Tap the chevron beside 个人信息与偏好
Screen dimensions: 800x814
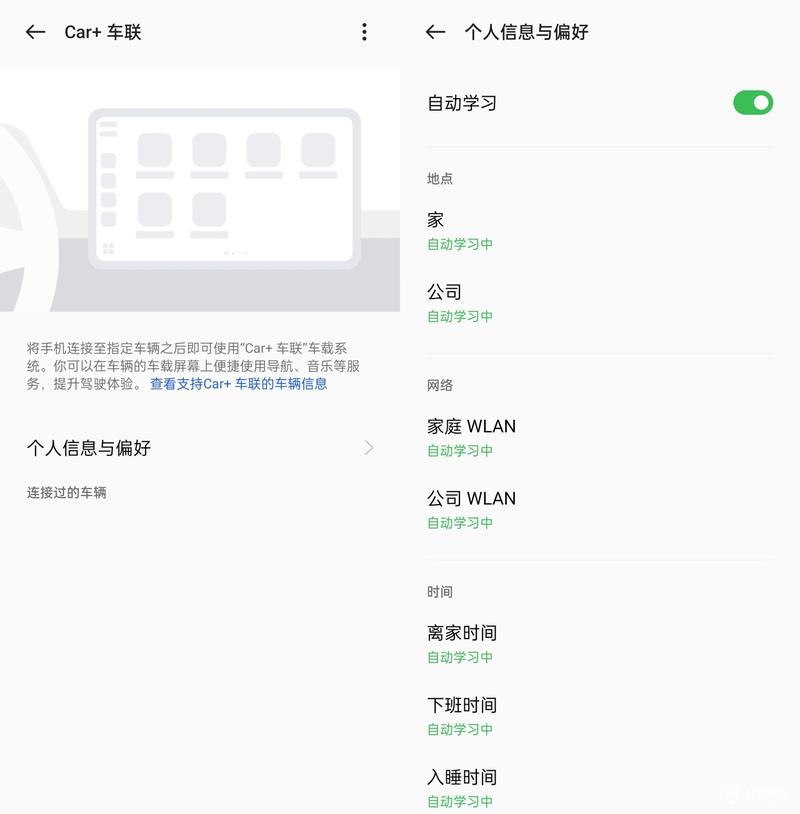pyautogui.click(x=369, y=447)
